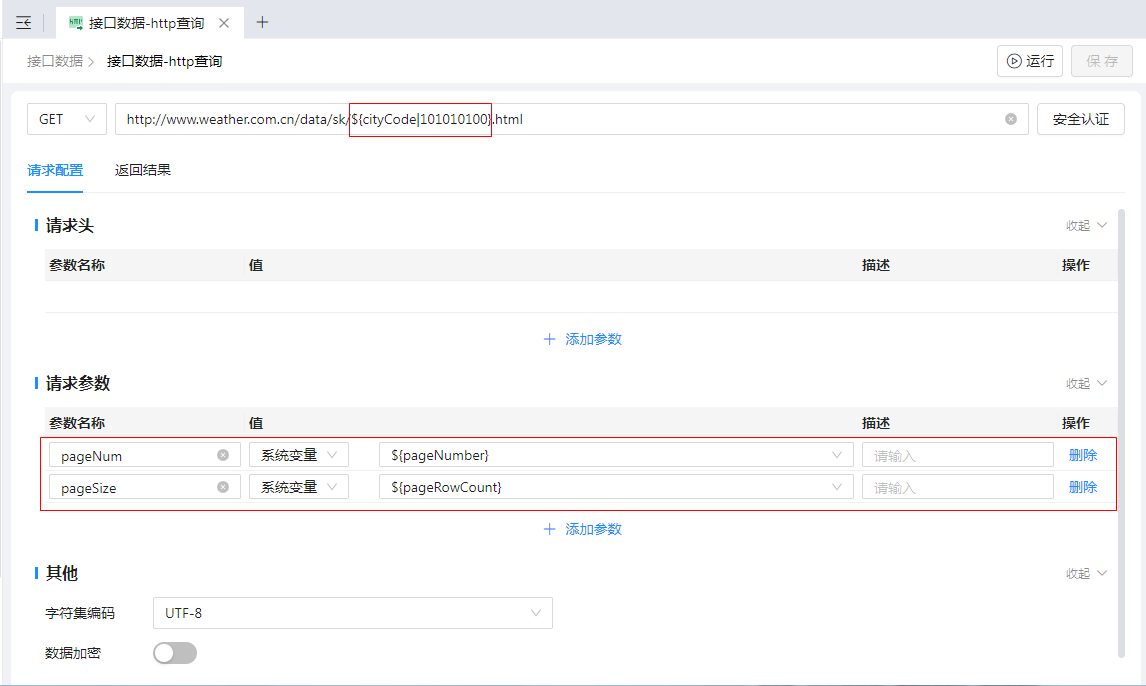Toggle the 数据加密 switch
Screen dimensions: 1146x686
175,653
